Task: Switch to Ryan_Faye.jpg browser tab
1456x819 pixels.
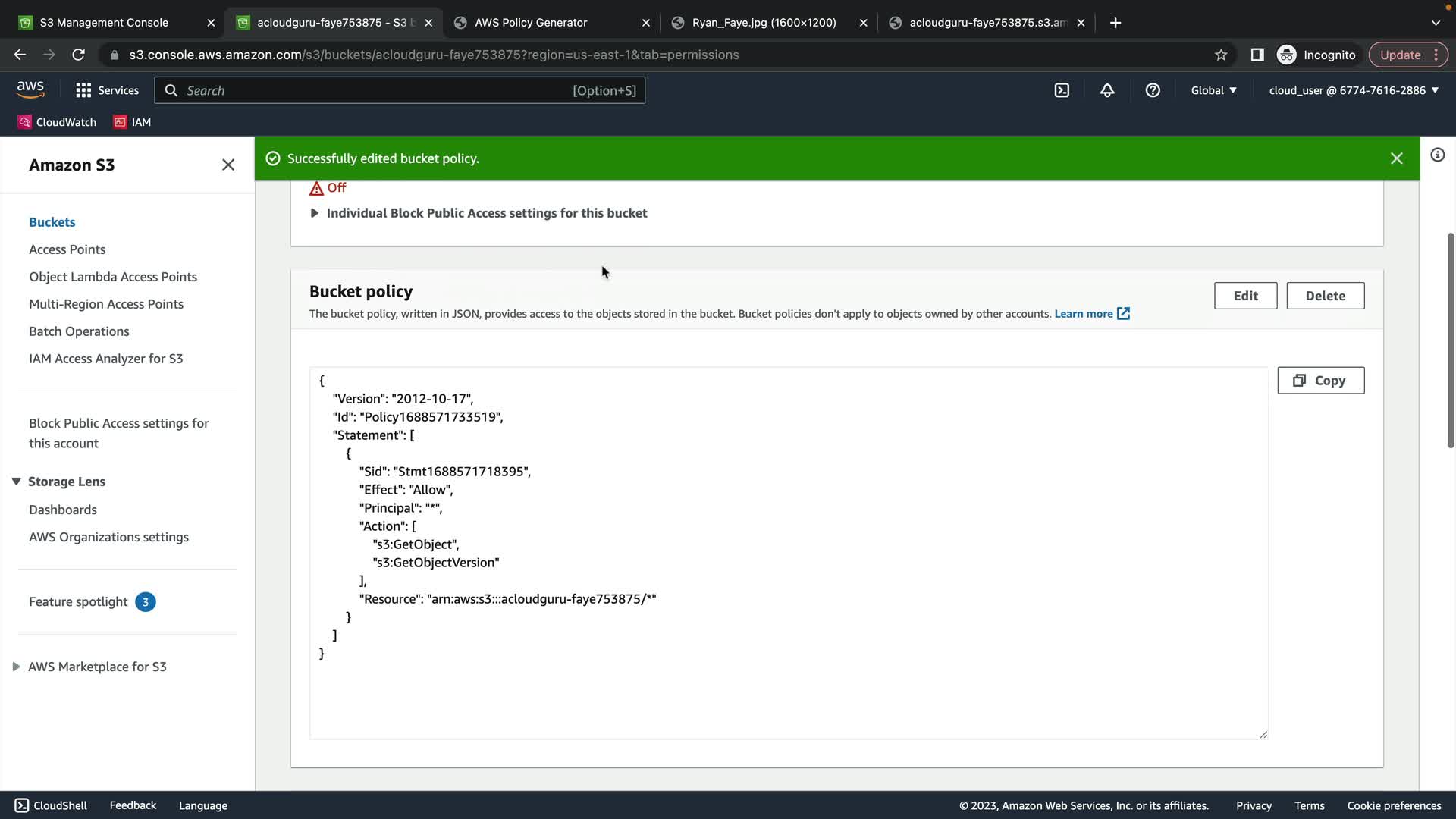Action: tap(764, 23)
